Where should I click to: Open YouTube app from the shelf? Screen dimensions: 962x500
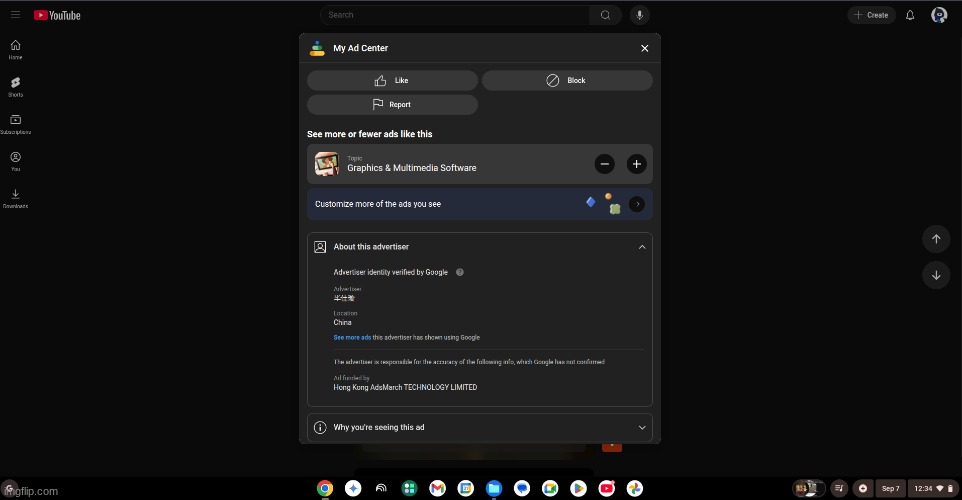[607, 488]
